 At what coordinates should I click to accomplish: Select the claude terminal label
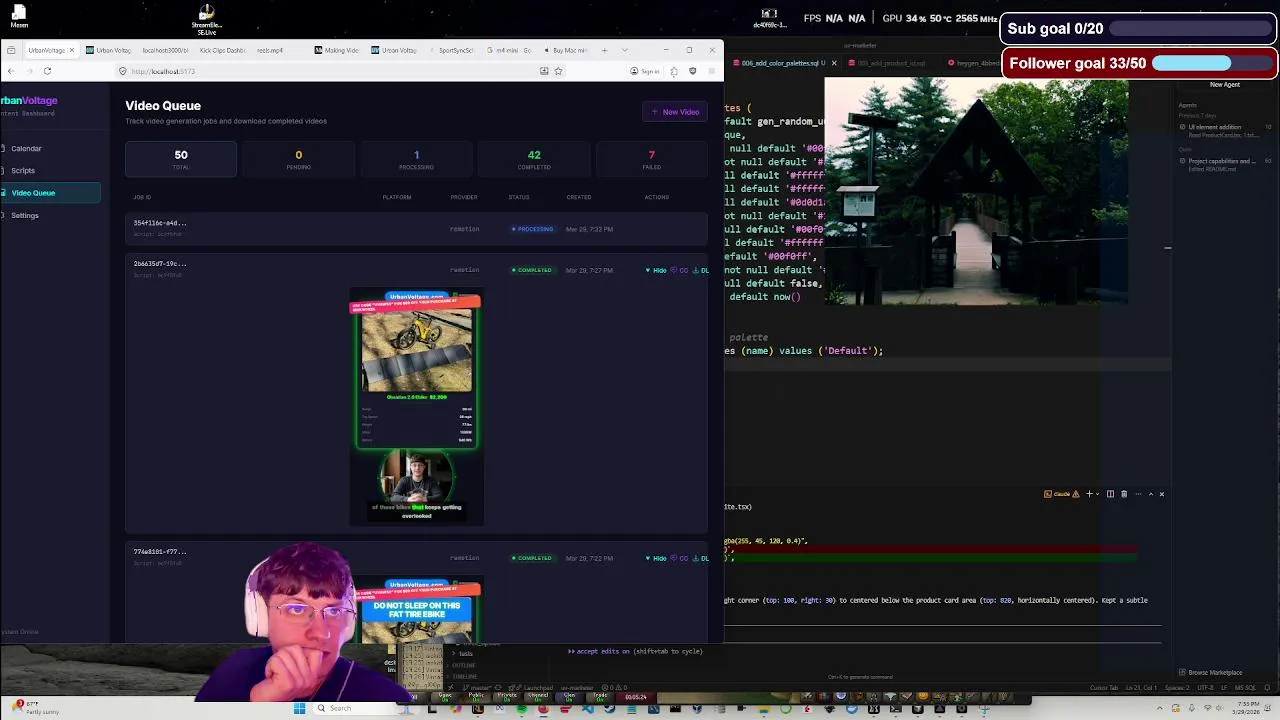1062,494
